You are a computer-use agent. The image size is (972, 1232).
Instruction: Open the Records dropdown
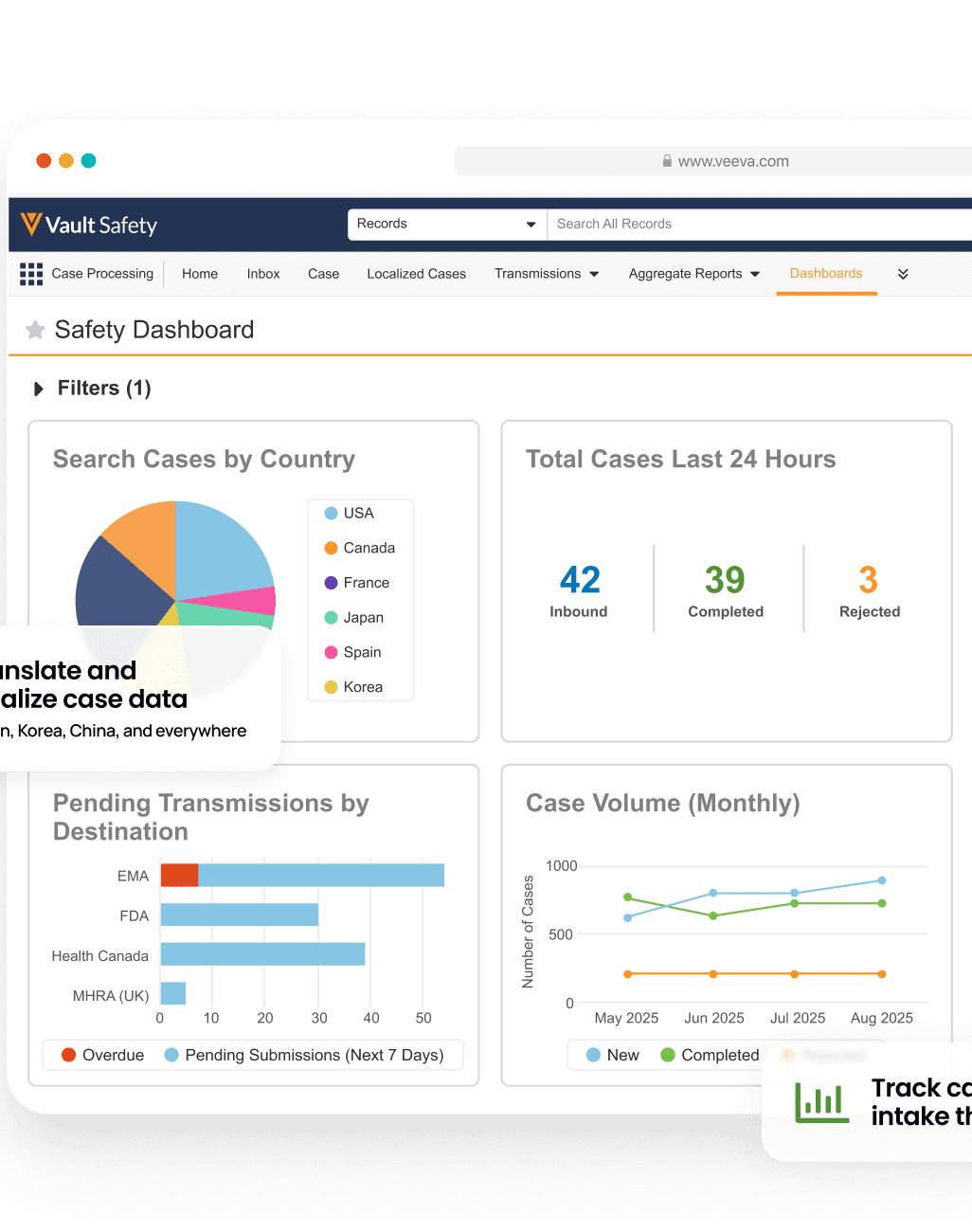(446, 225)
